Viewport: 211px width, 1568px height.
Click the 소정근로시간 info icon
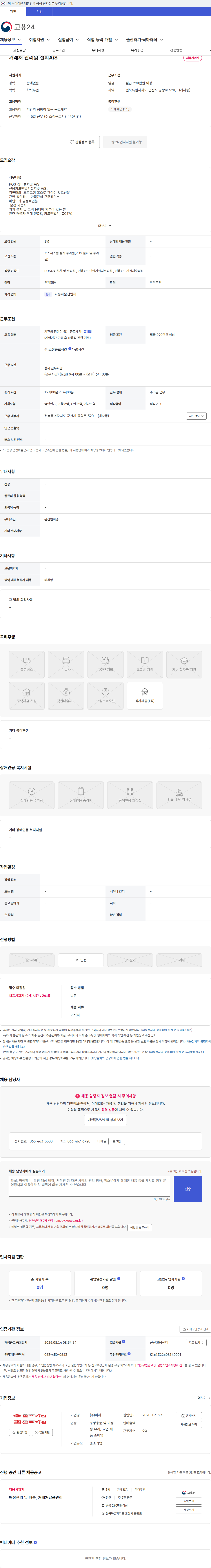(x=70, y=349)
